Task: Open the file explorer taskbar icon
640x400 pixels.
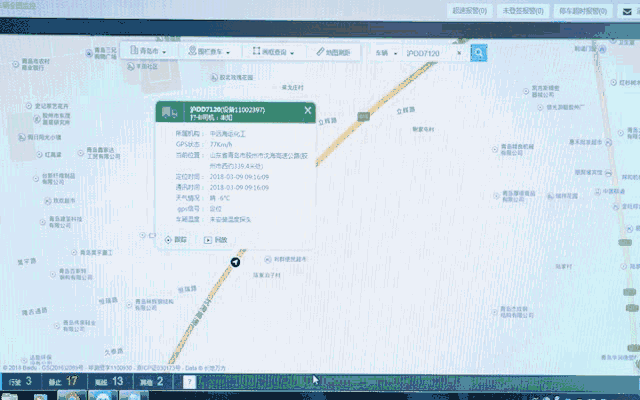Action: 9,396
